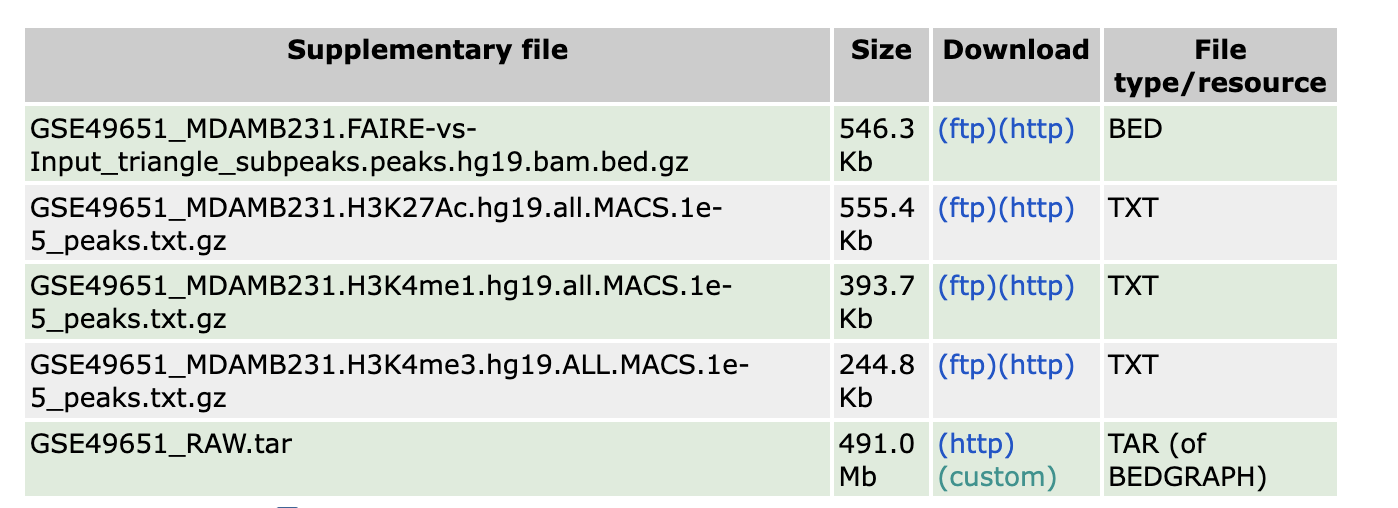Click the TAR (of BEDGRAPH) file type cell

pos(1187,460)
